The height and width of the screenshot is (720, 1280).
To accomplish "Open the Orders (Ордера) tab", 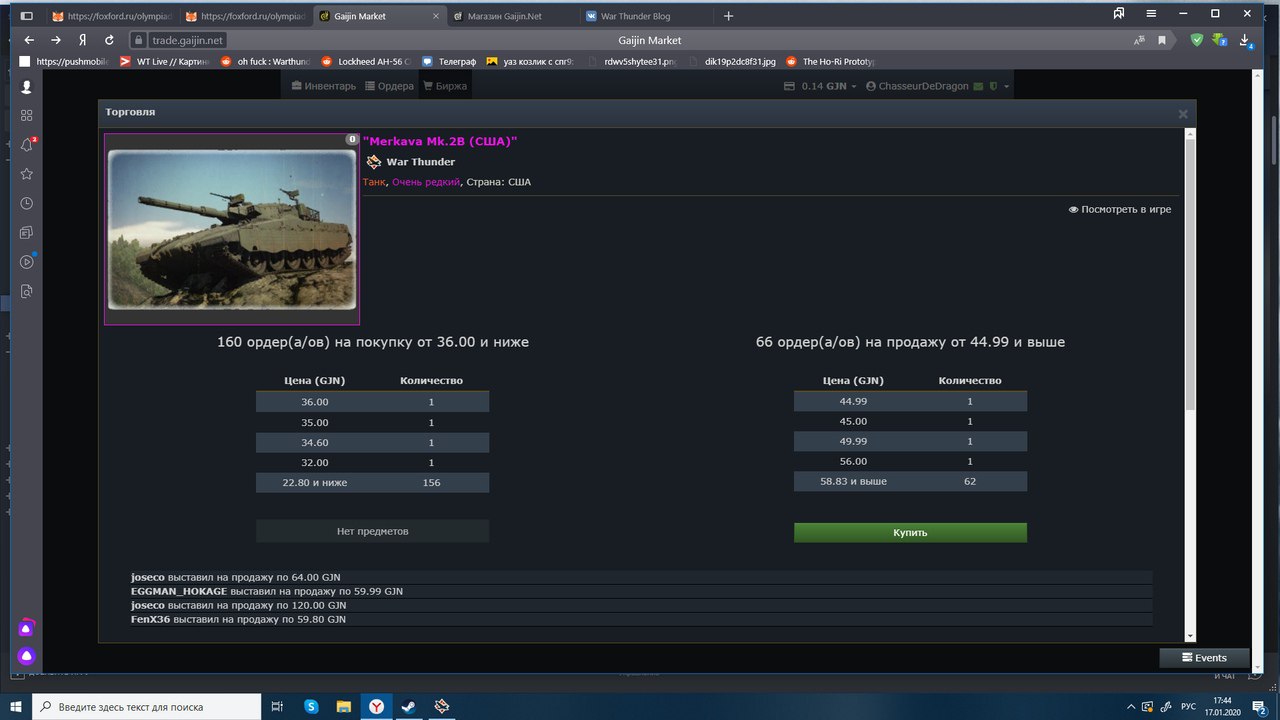I will [389, 86].
